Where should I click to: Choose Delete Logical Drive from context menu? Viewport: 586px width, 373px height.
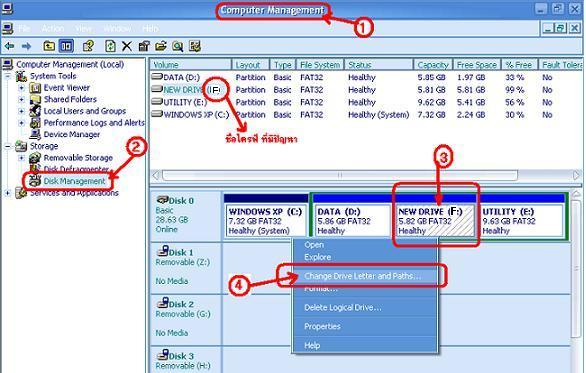[343, 308]
